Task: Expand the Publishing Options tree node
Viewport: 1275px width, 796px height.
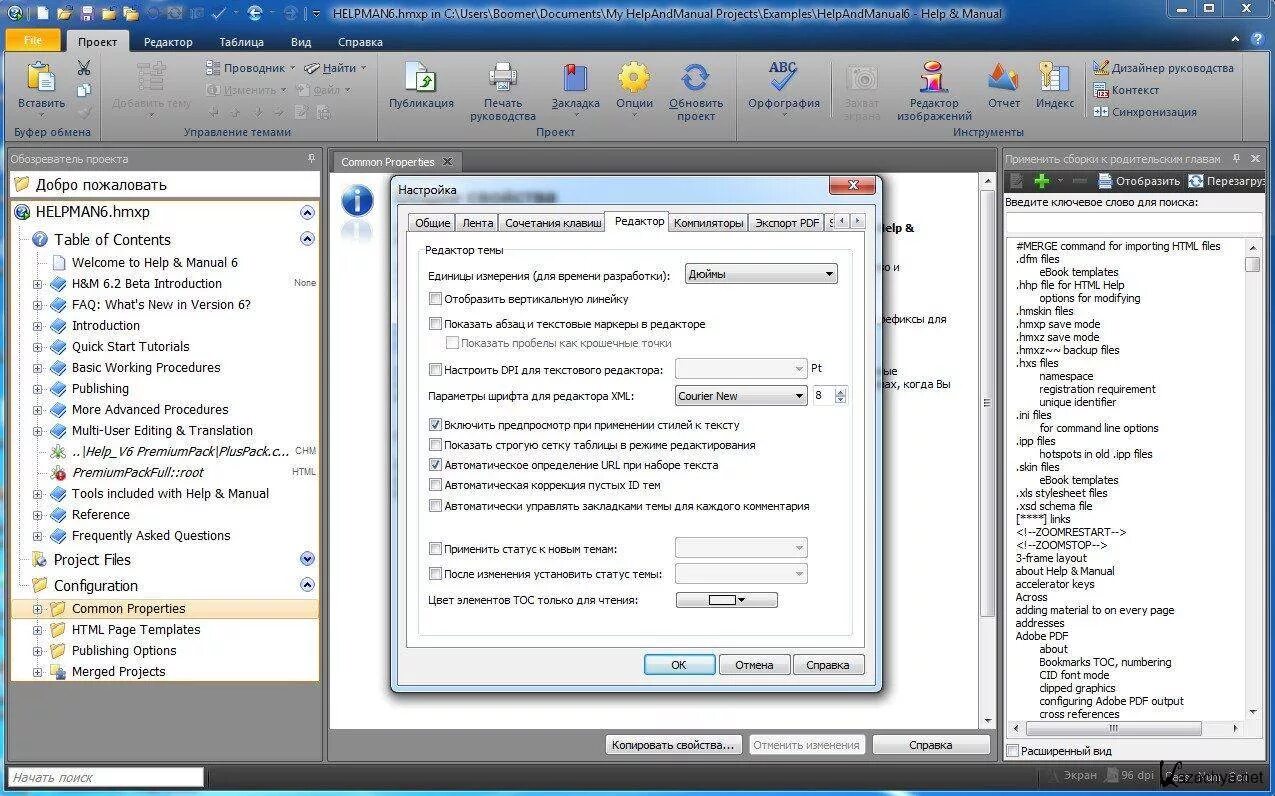Action: tap(38, 651)
